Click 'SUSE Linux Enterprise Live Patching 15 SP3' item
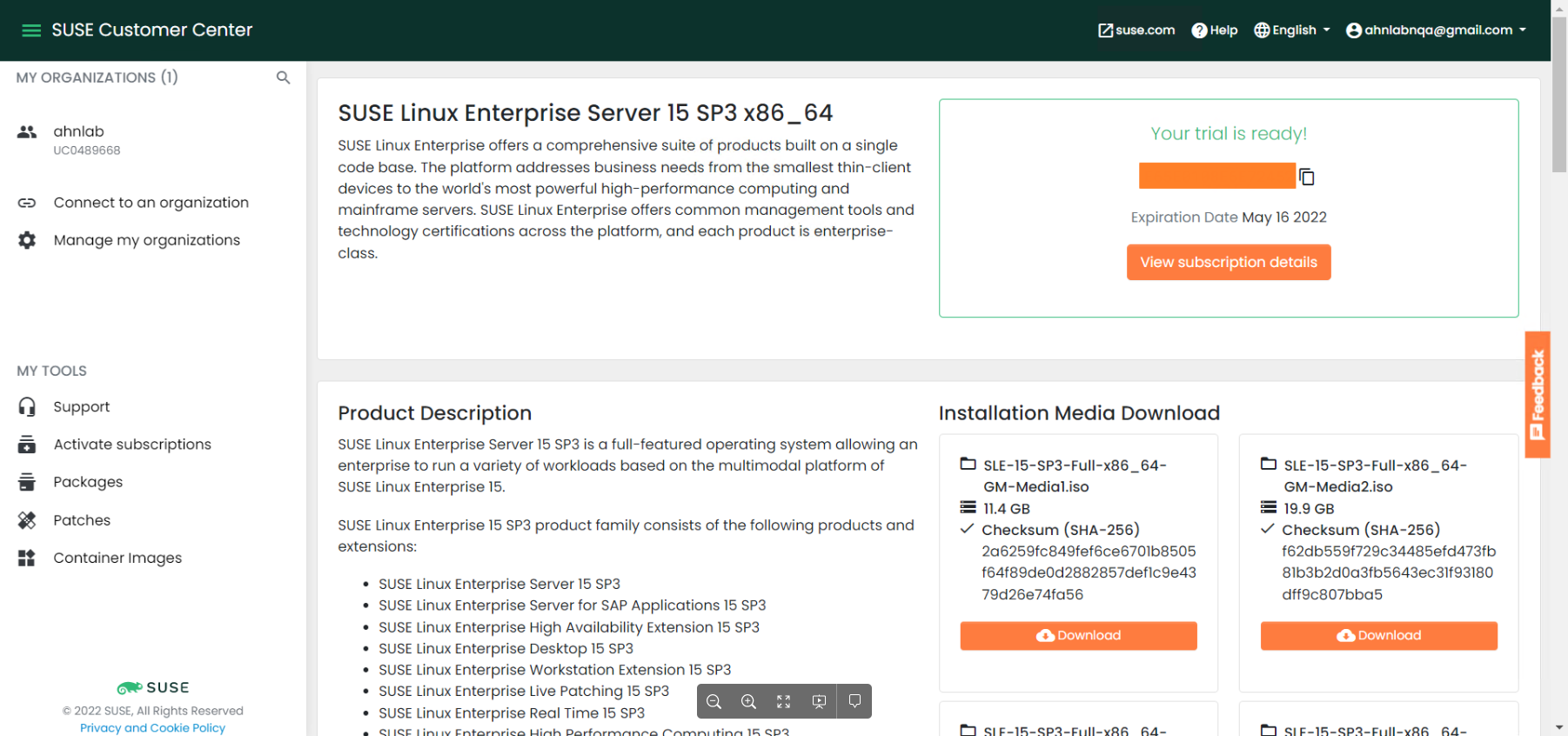The image size is (1568, 736). pos(524,692)
